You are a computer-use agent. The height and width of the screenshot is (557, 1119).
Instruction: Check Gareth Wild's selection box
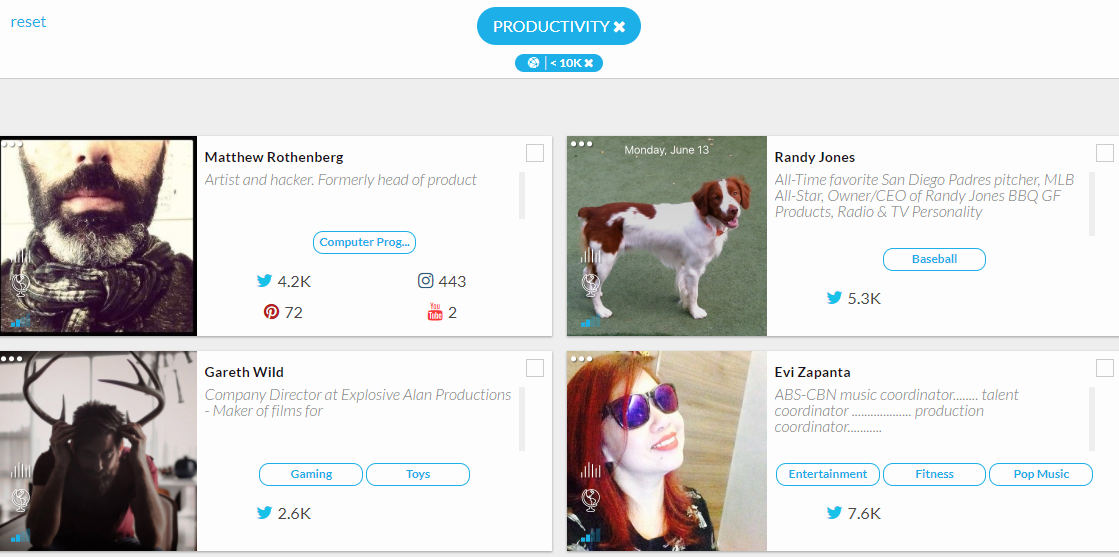click(535, 368)
